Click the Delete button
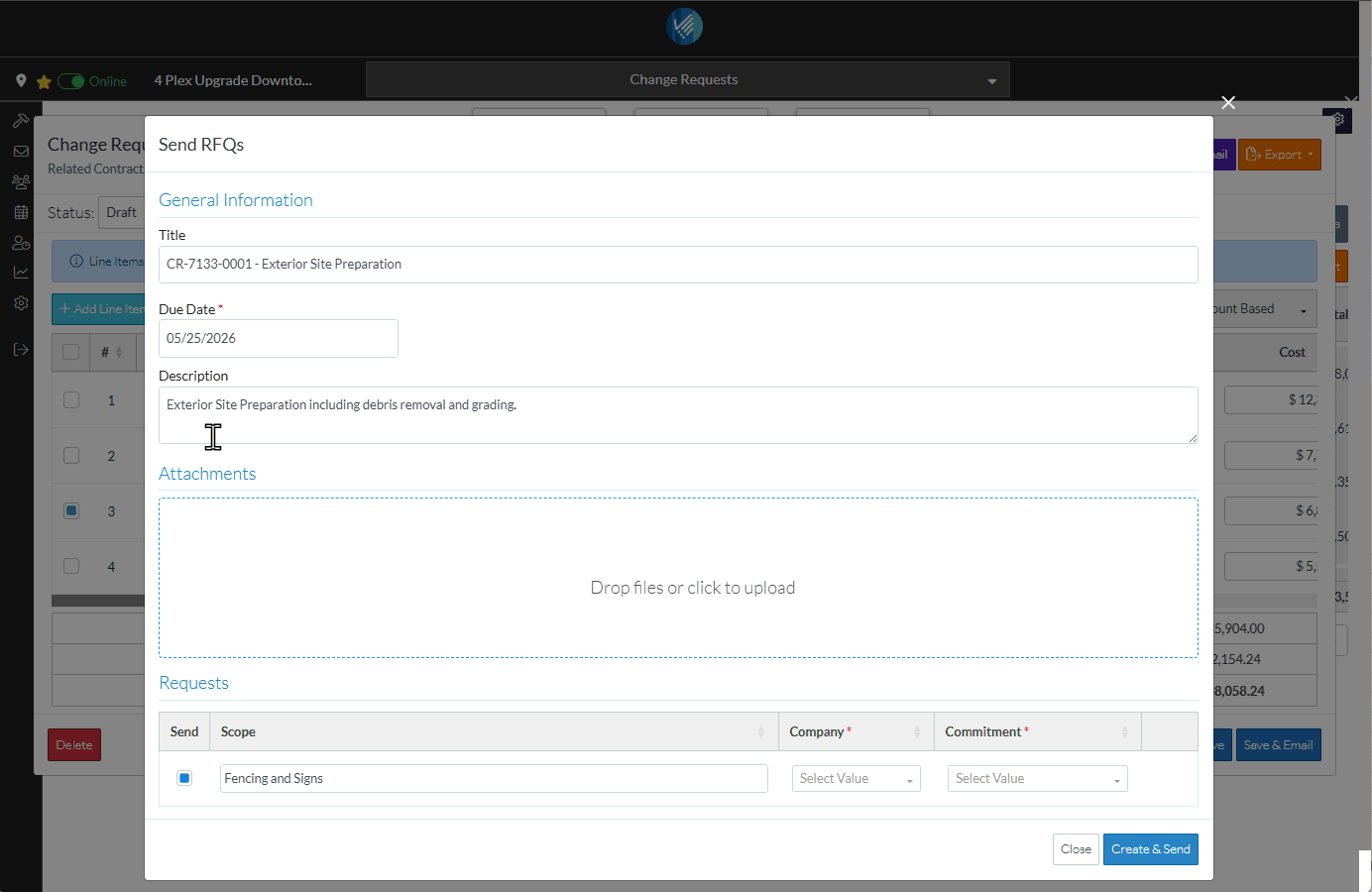The height and width of the screenshot is (892, 1372). [x=74, y=745]
